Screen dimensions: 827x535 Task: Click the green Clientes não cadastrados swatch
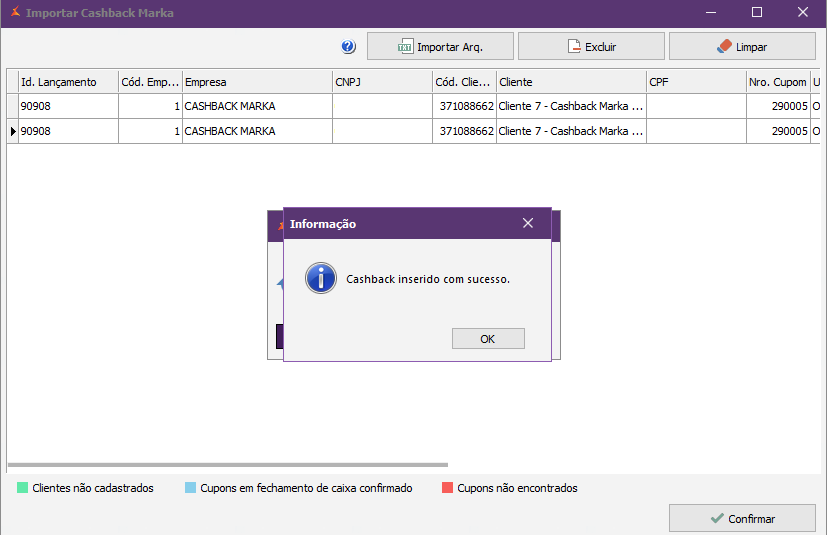22,487
